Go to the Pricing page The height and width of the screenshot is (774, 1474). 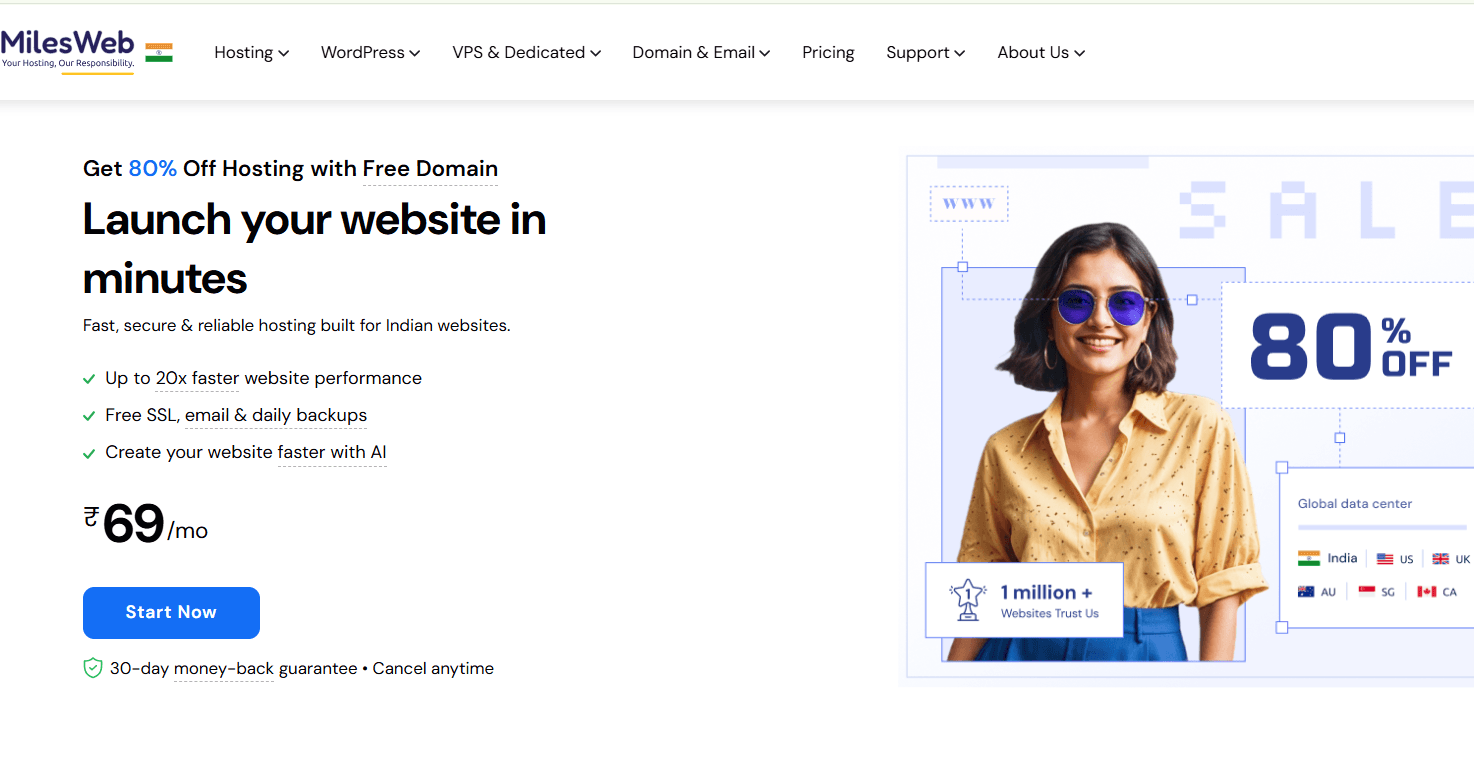828,53
